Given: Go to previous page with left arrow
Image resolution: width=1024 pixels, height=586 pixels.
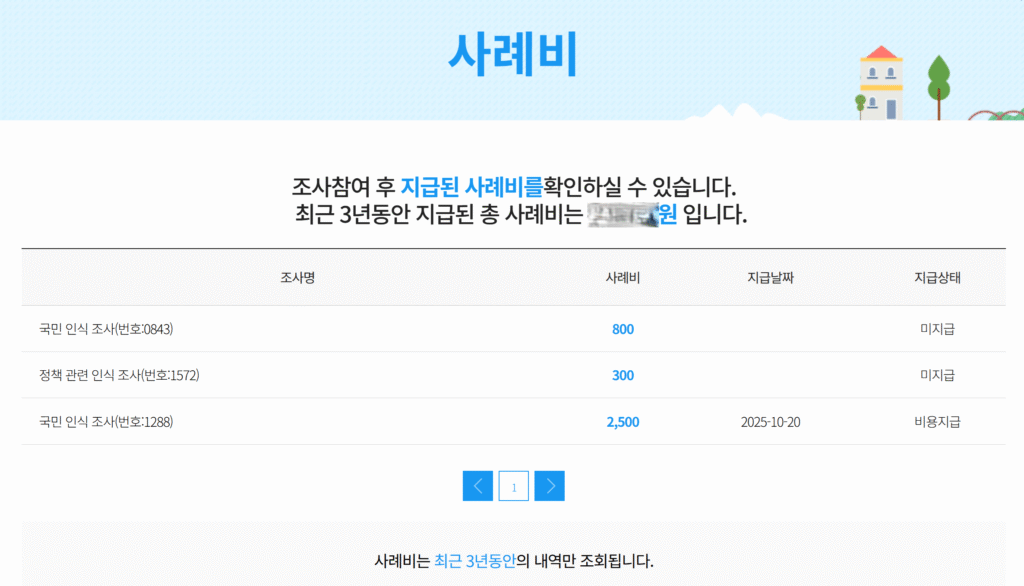Looking at the screenshot, I should (x=477, y=486).
